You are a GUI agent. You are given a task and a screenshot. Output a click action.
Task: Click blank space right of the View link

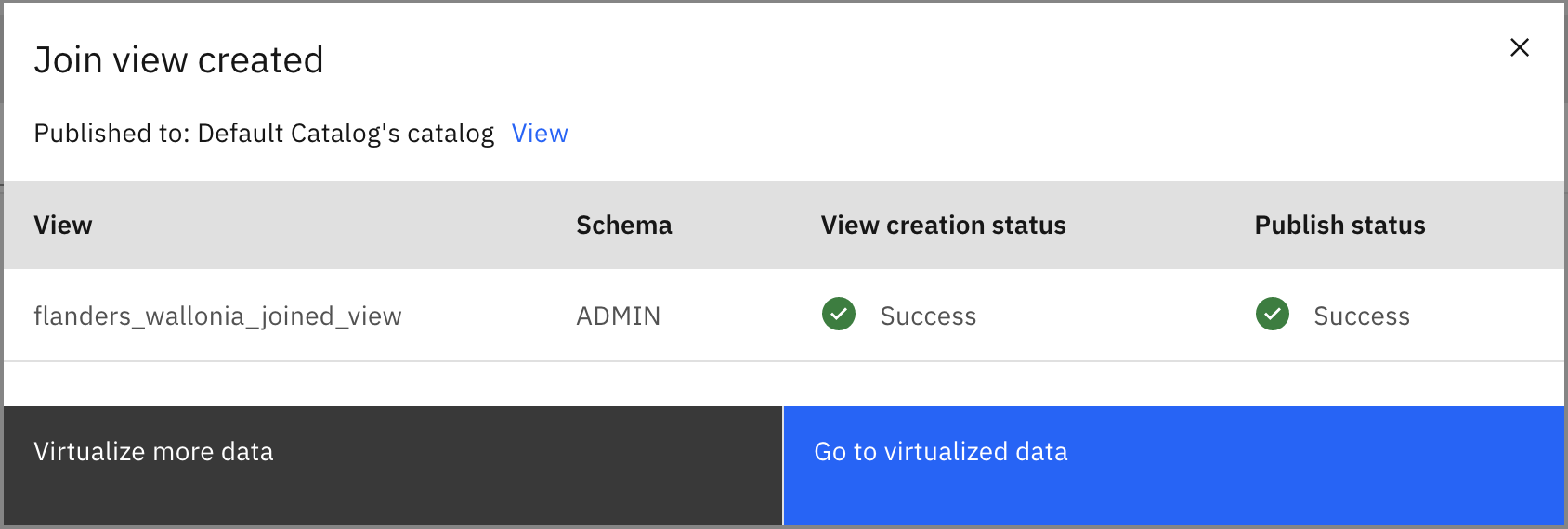click(1059, 134)
